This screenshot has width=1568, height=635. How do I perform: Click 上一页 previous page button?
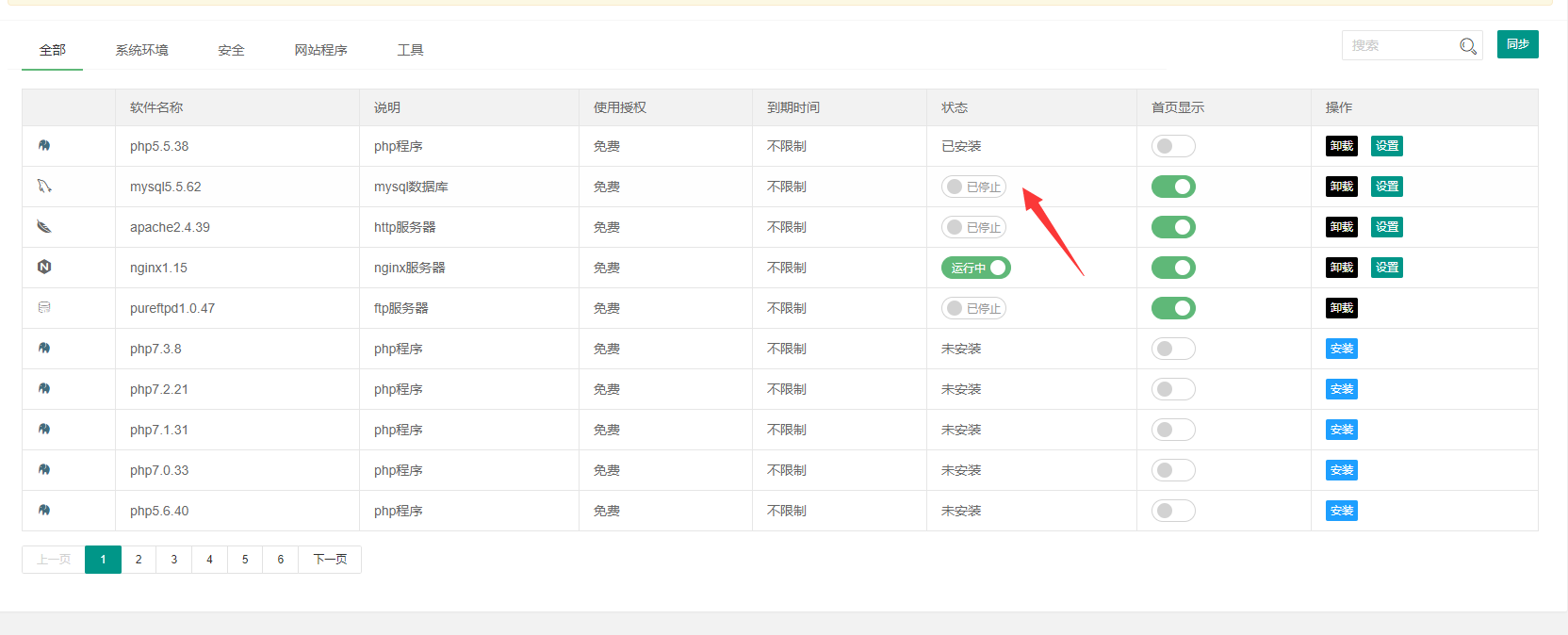54,560
